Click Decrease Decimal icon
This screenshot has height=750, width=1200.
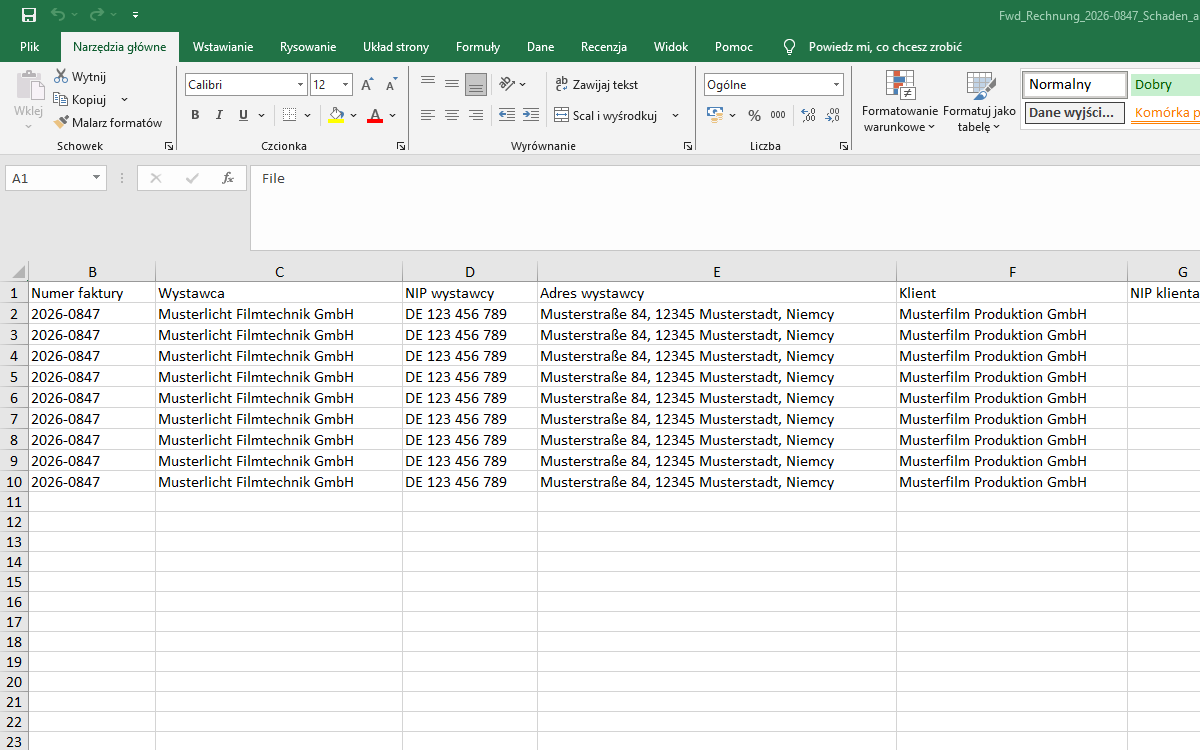pos(832,115)
